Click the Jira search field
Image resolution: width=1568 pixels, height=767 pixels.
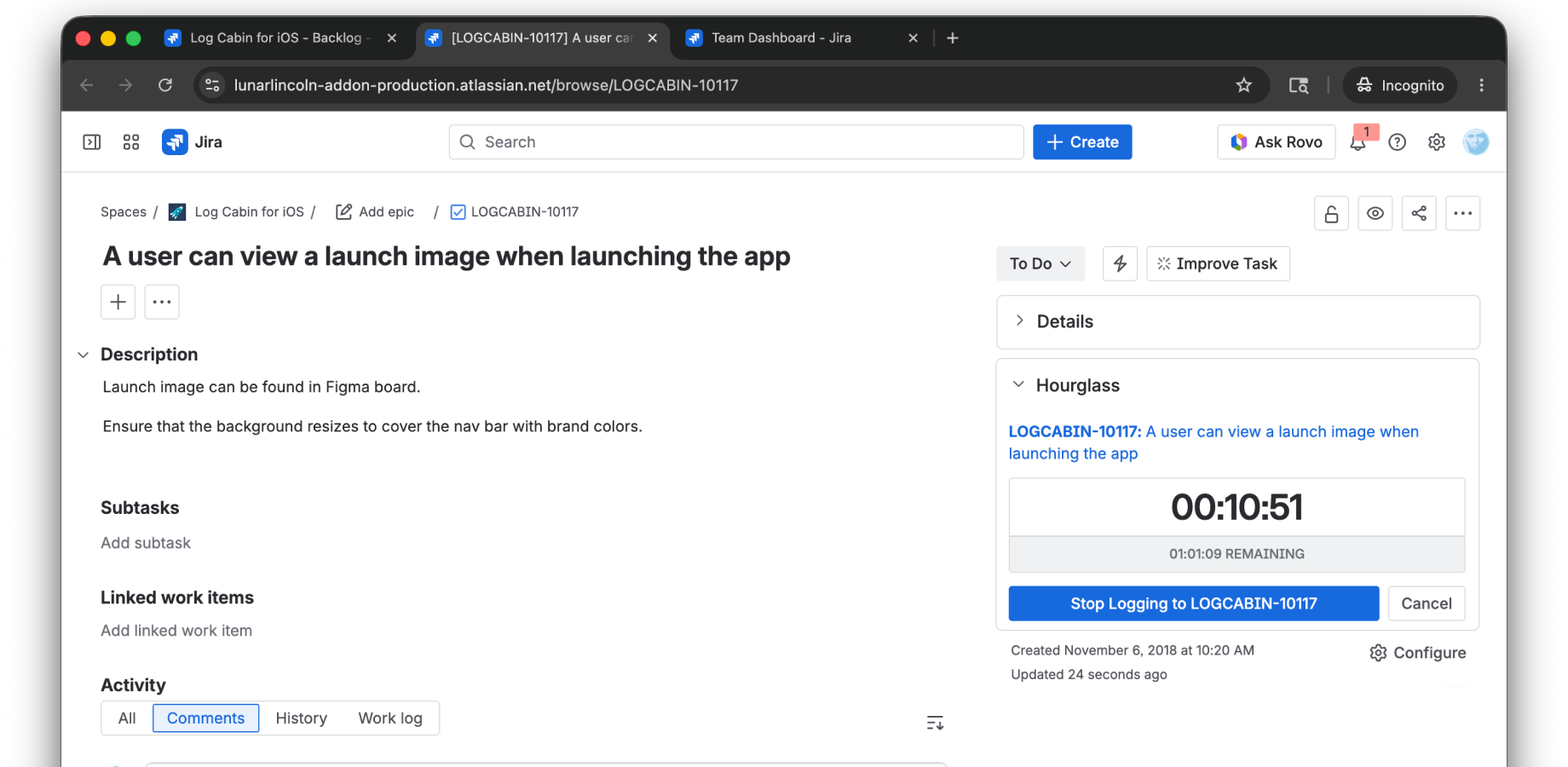pyautogui.click(x=736, y=142)
